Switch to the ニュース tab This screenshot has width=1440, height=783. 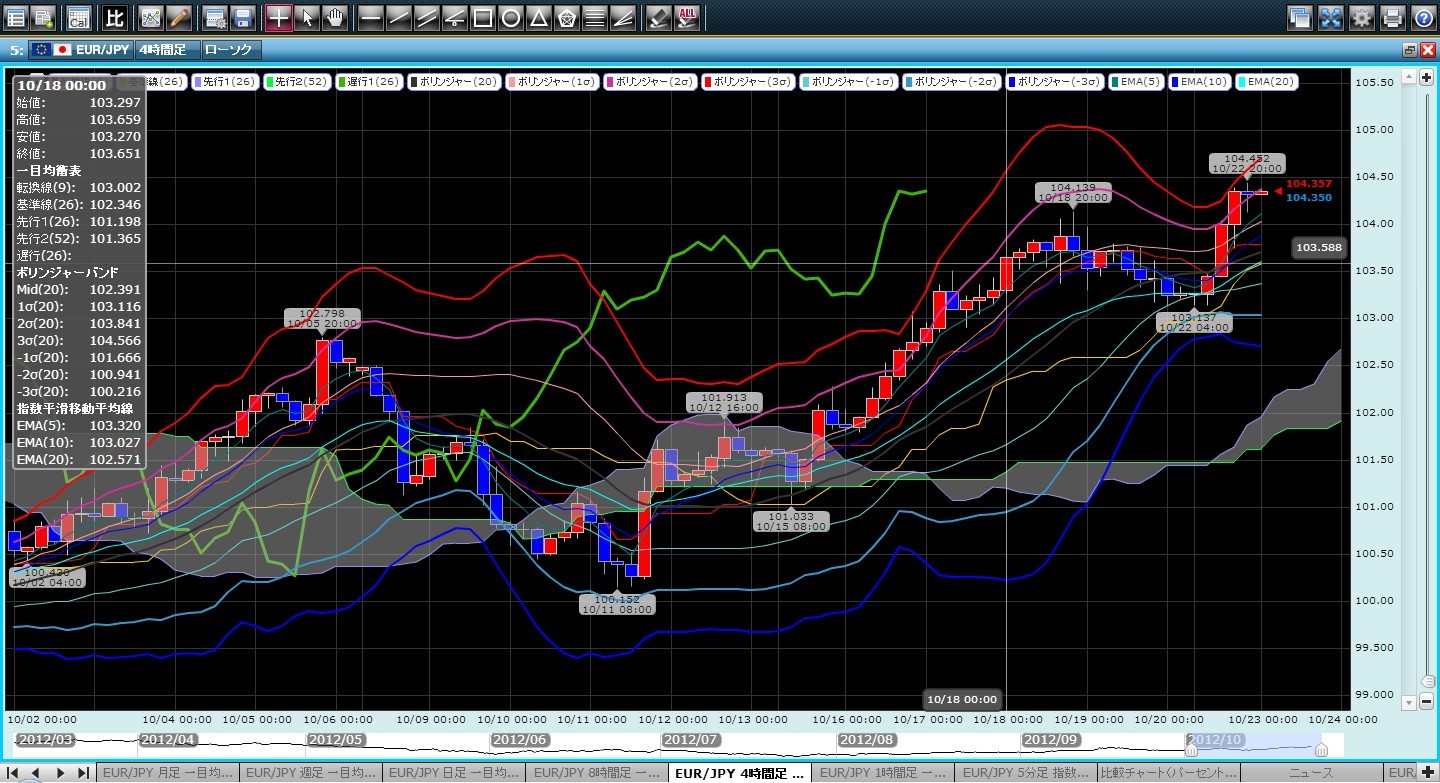pyautogui.click(x=1311, y=773)
